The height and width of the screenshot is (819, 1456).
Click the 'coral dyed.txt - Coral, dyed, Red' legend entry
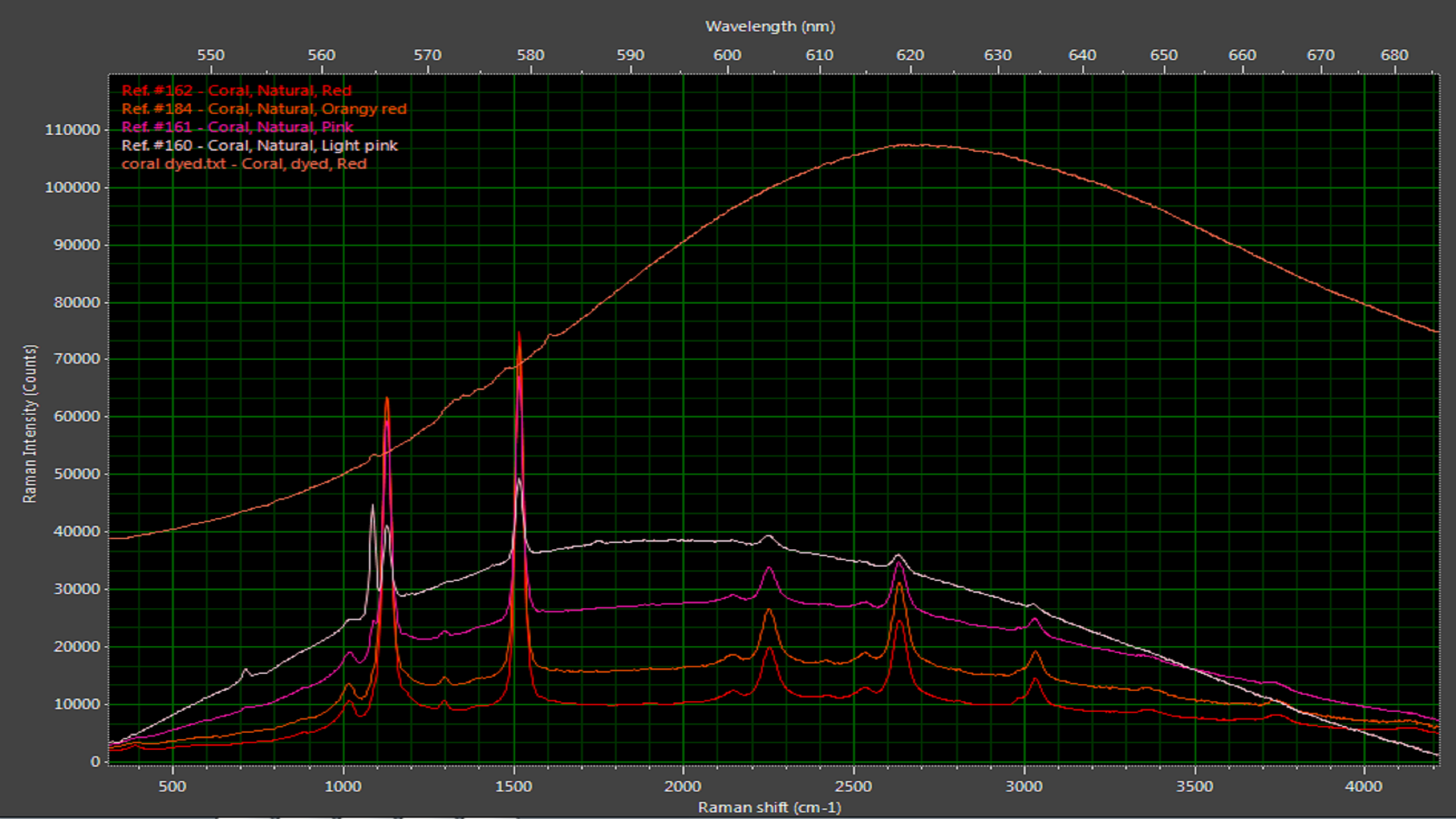coord(244,163)
